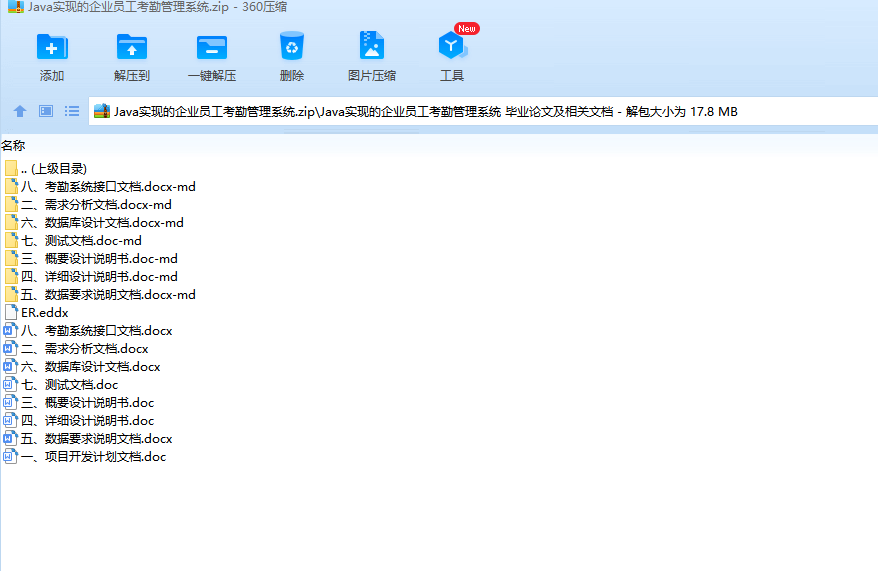Image resolution: width=878 pixels, height=571 pixels.
Task: Select the .. (上级目录) folder row
Action: (46, 169)
